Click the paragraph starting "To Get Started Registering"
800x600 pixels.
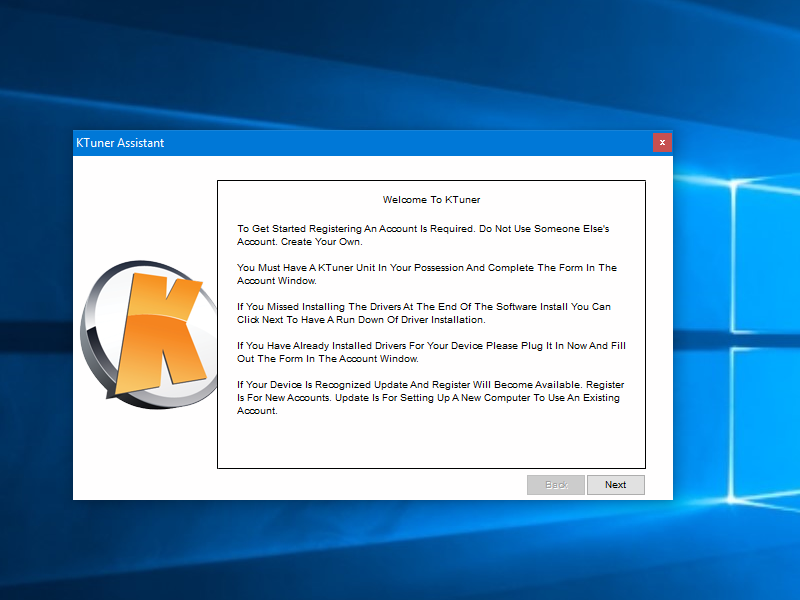tap(423, 235)
